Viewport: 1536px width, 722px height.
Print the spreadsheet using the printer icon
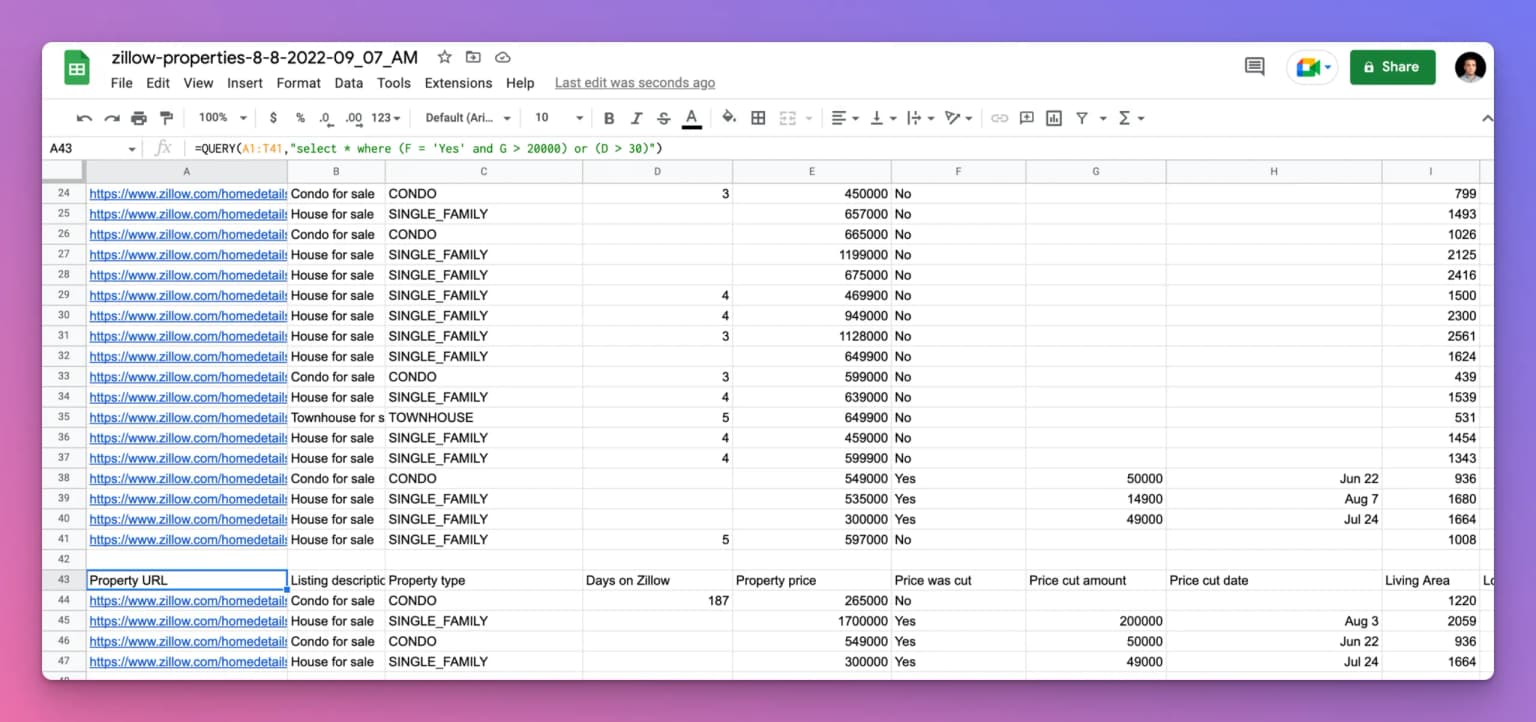pos(139,118)
